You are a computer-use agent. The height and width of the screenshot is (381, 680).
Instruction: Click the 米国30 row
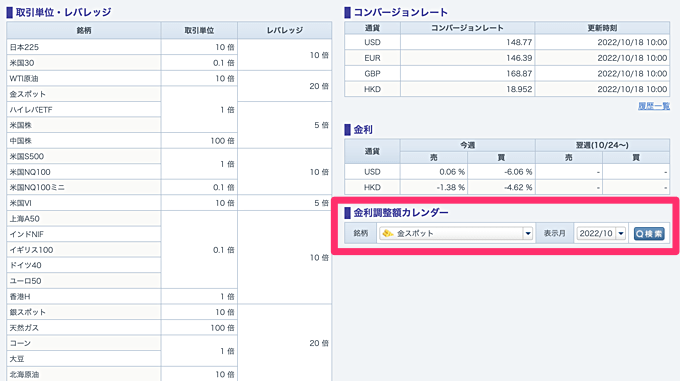(84, 63)
